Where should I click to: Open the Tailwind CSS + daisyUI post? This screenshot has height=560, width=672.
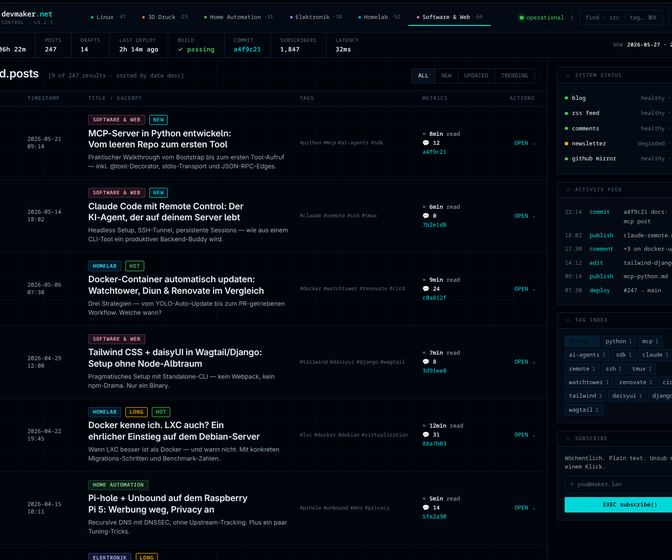[175, 358]
